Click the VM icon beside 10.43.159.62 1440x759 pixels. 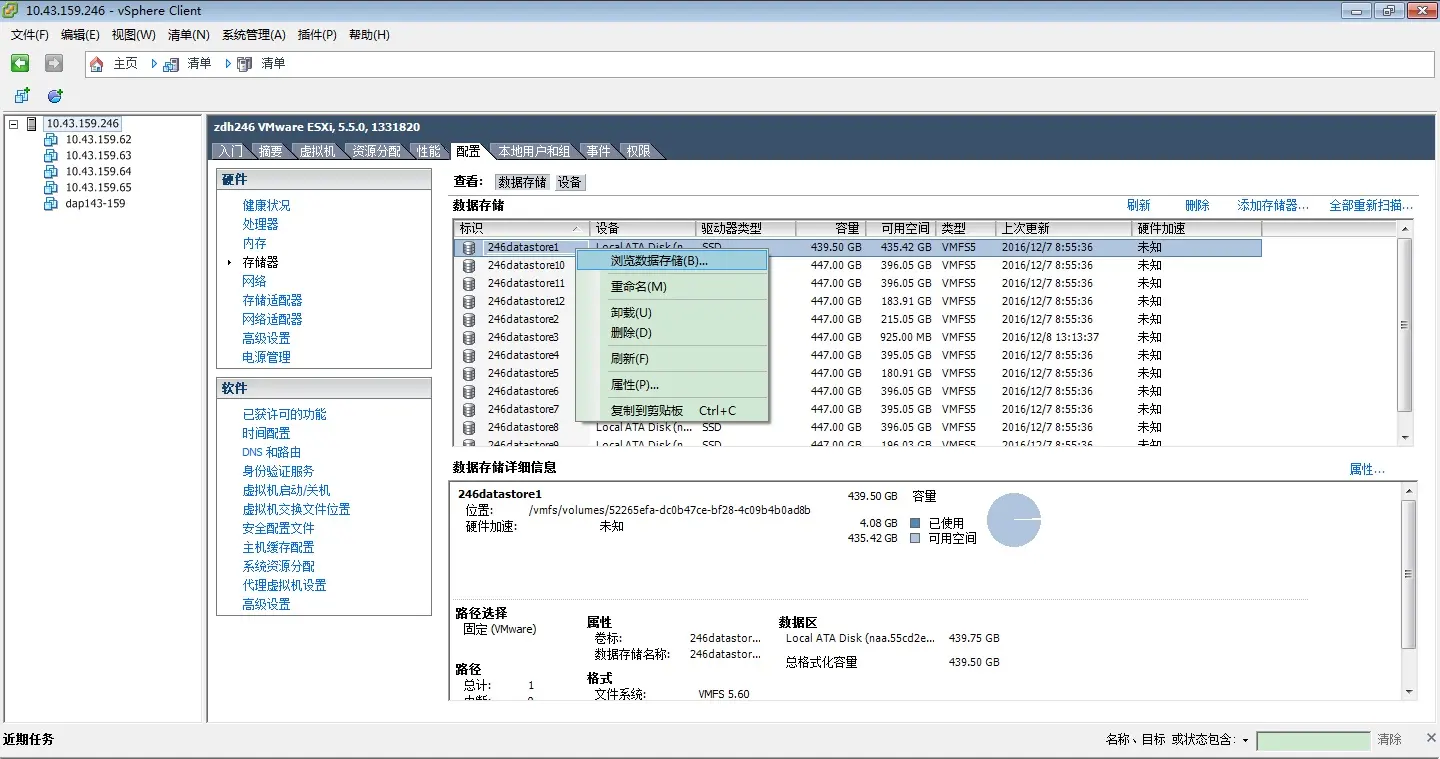[x=51, y=140]
